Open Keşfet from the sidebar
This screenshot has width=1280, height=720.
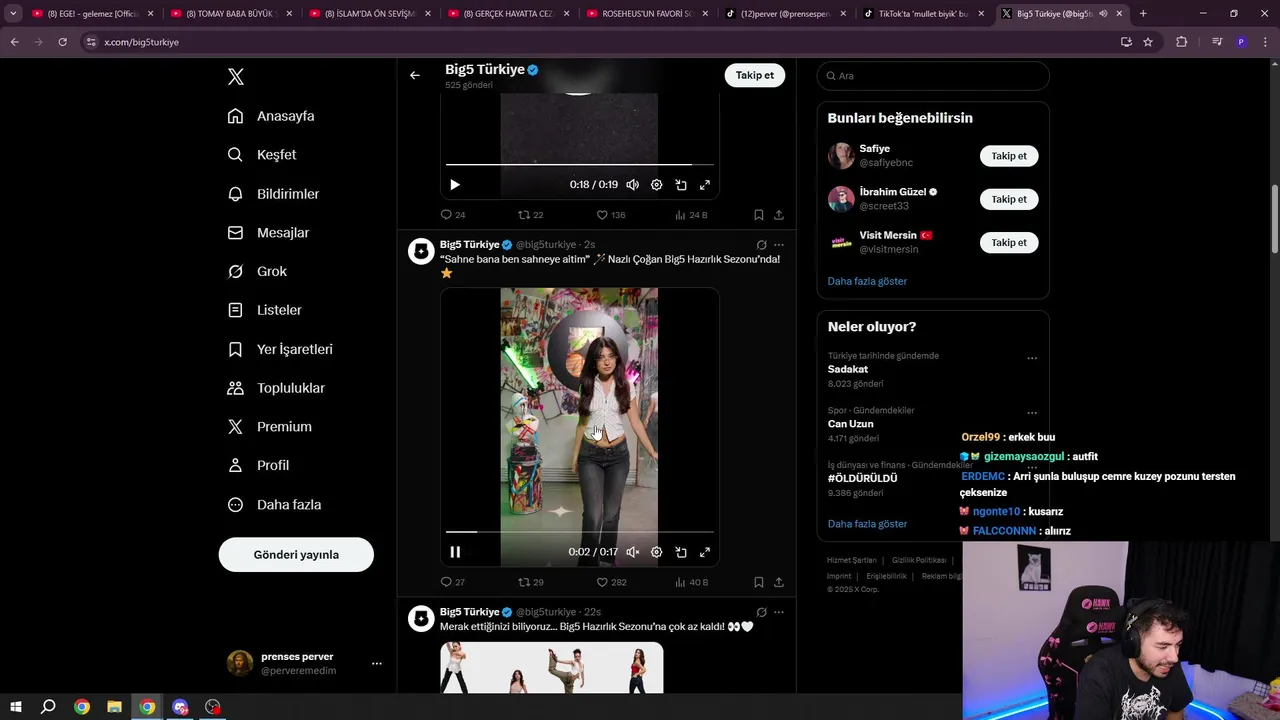[x=262, y=155]
